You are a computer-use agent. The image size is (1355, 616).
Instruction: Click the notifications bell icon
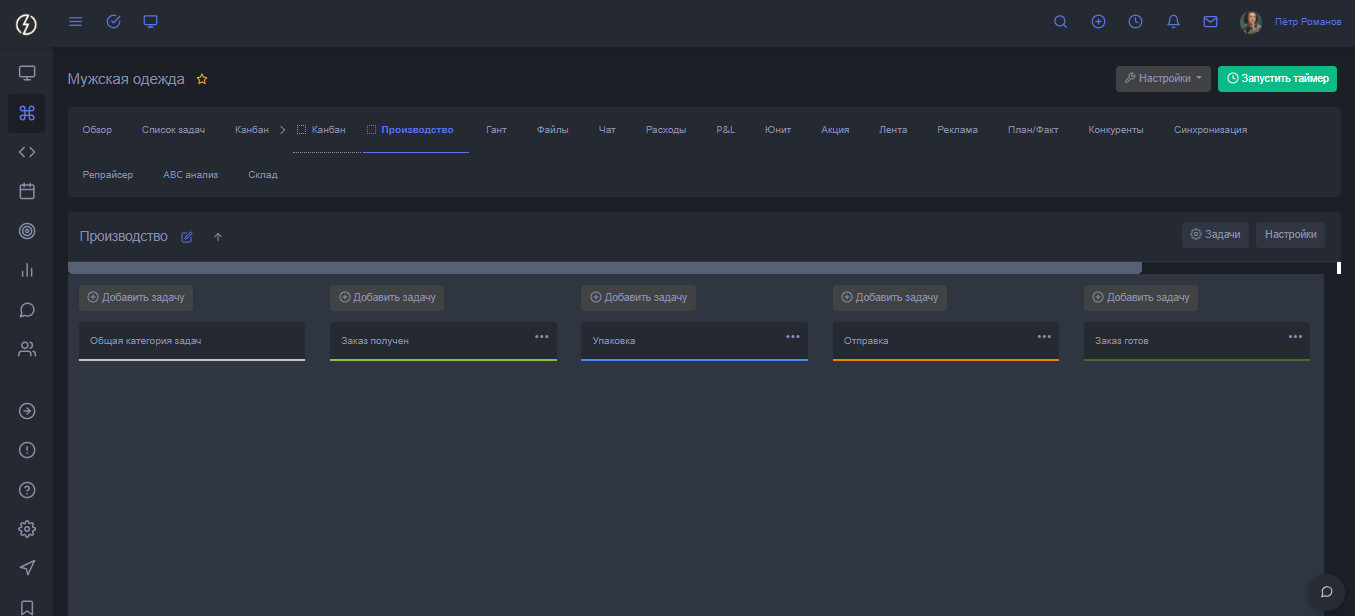tap(1173, 22)
